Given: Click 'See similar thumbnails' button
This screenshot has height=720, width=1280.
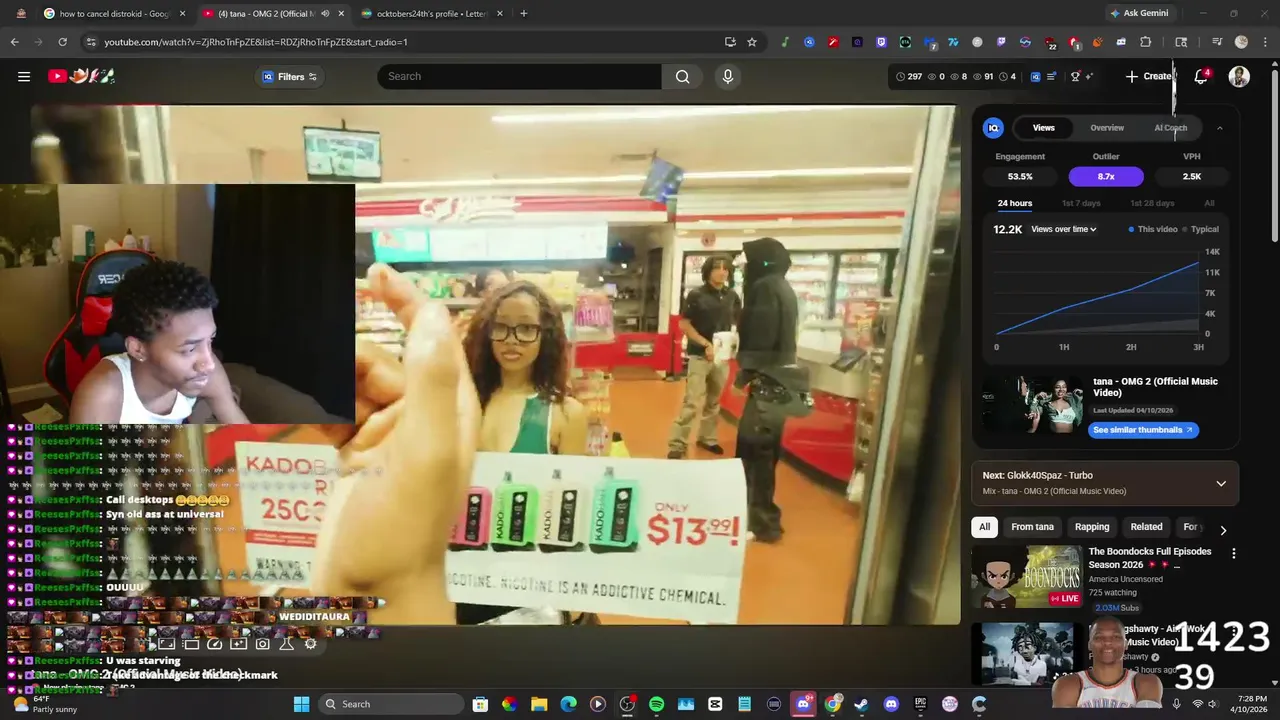Looking at the screenshot, I should [1143, 430].
